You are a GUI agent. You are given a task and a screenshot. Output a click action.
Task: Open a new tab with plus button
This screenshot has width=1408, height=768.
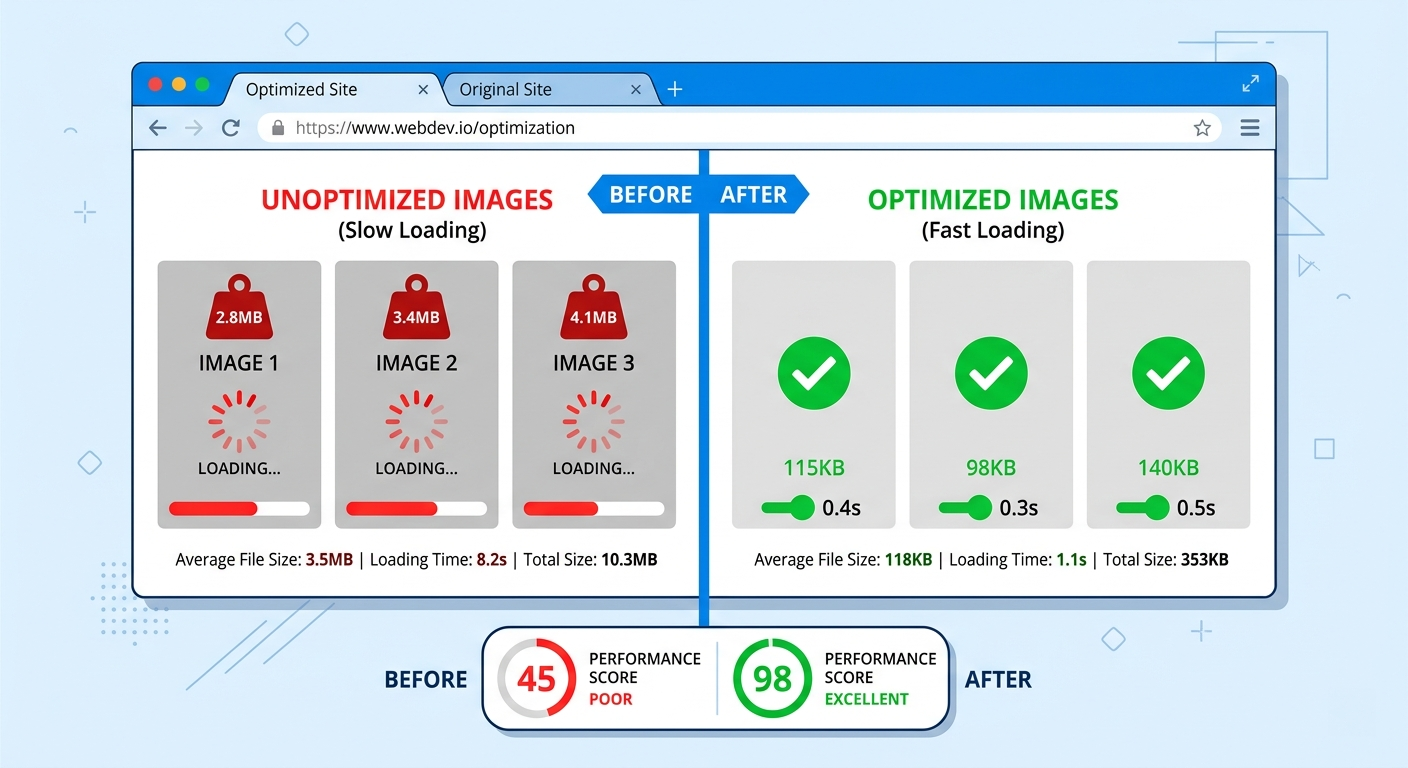675,89
